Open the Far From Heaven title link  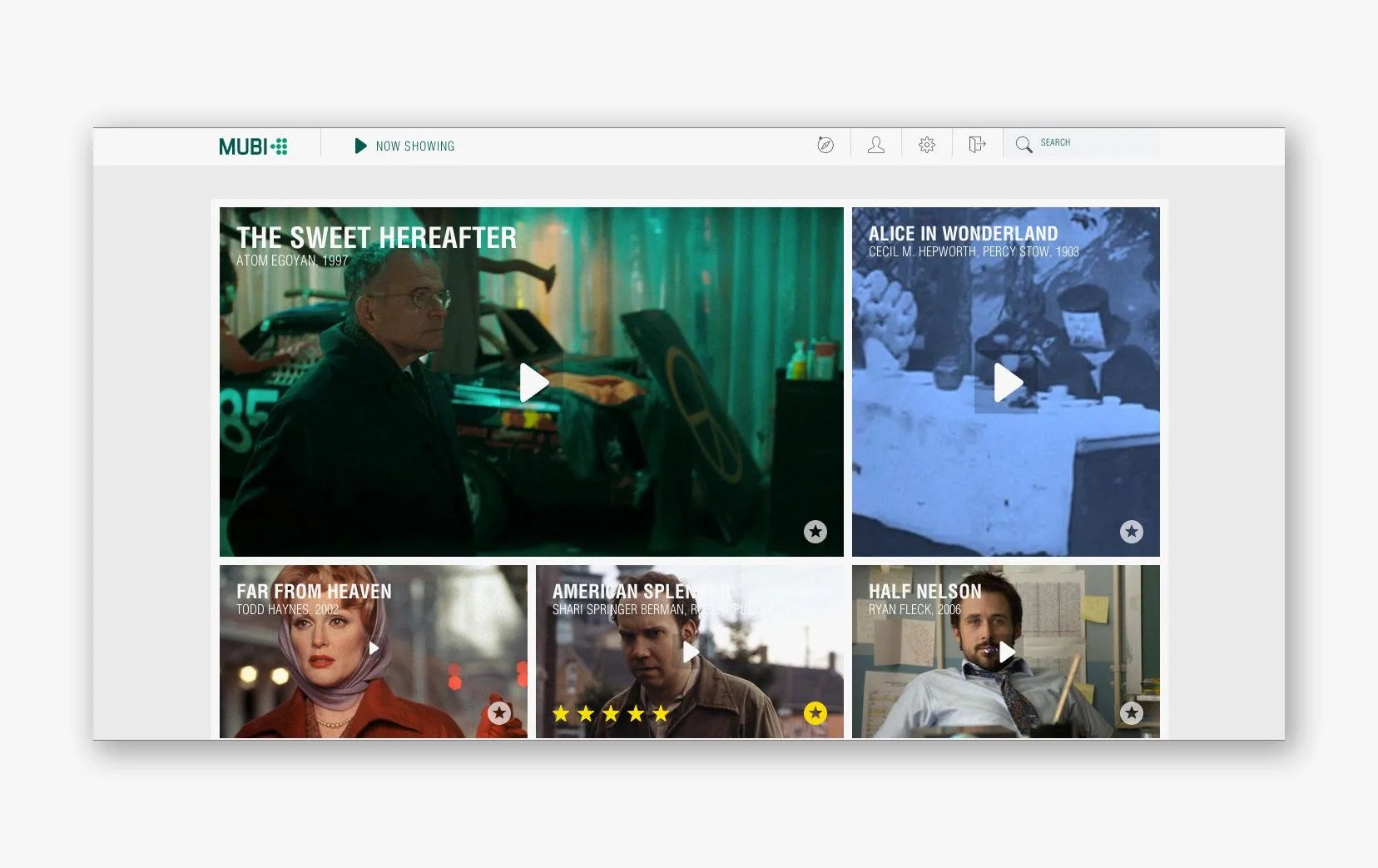314,592
